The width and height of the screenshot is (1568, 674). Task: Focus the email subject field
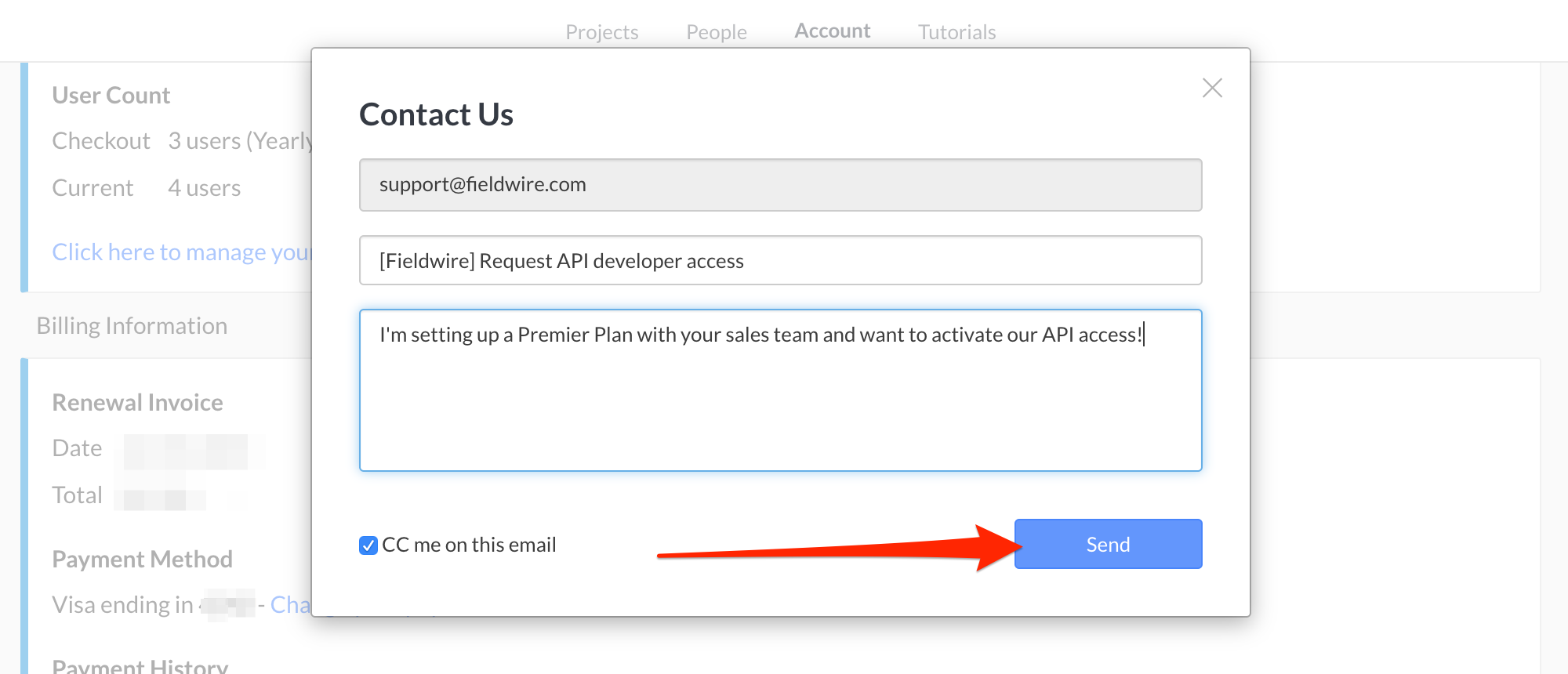click(780, 260)
